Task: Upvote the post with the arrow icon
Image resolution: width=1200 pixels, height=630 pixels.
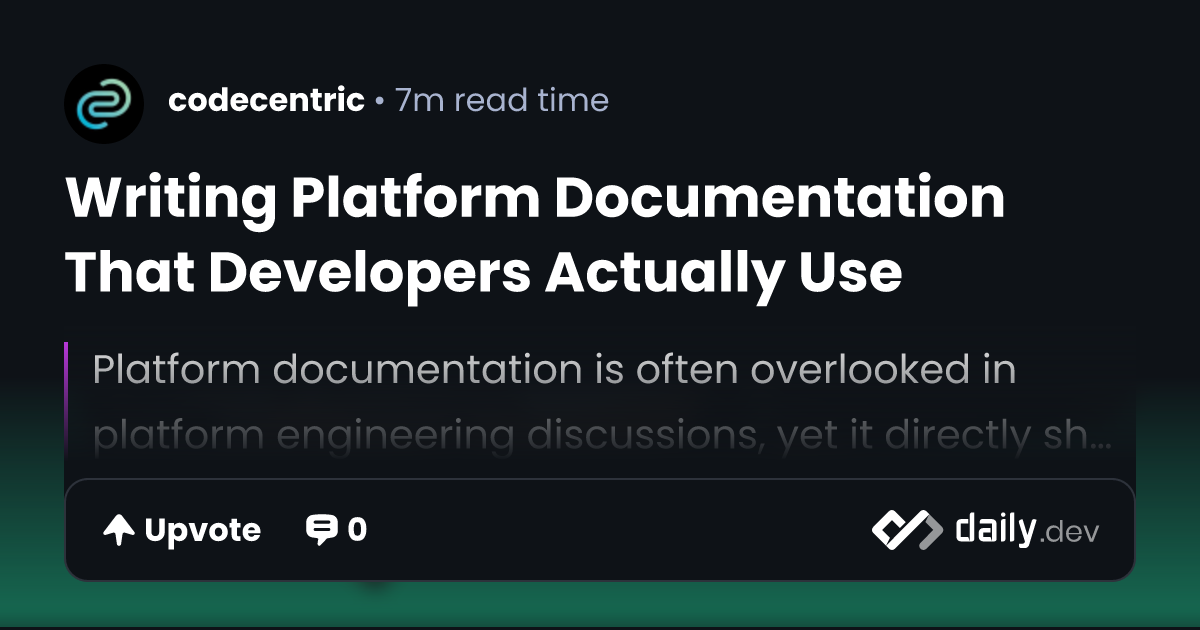Action: coord(119,530)
